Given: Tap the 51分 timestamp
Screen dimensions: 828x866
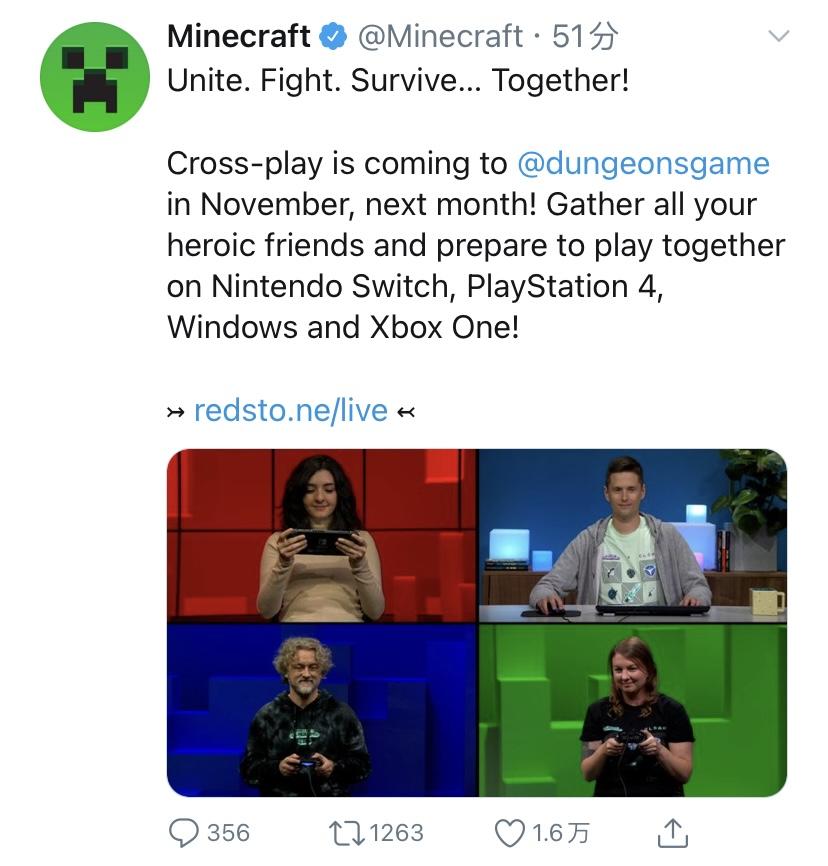Looking at the screenshot, I should pos(584,36).
